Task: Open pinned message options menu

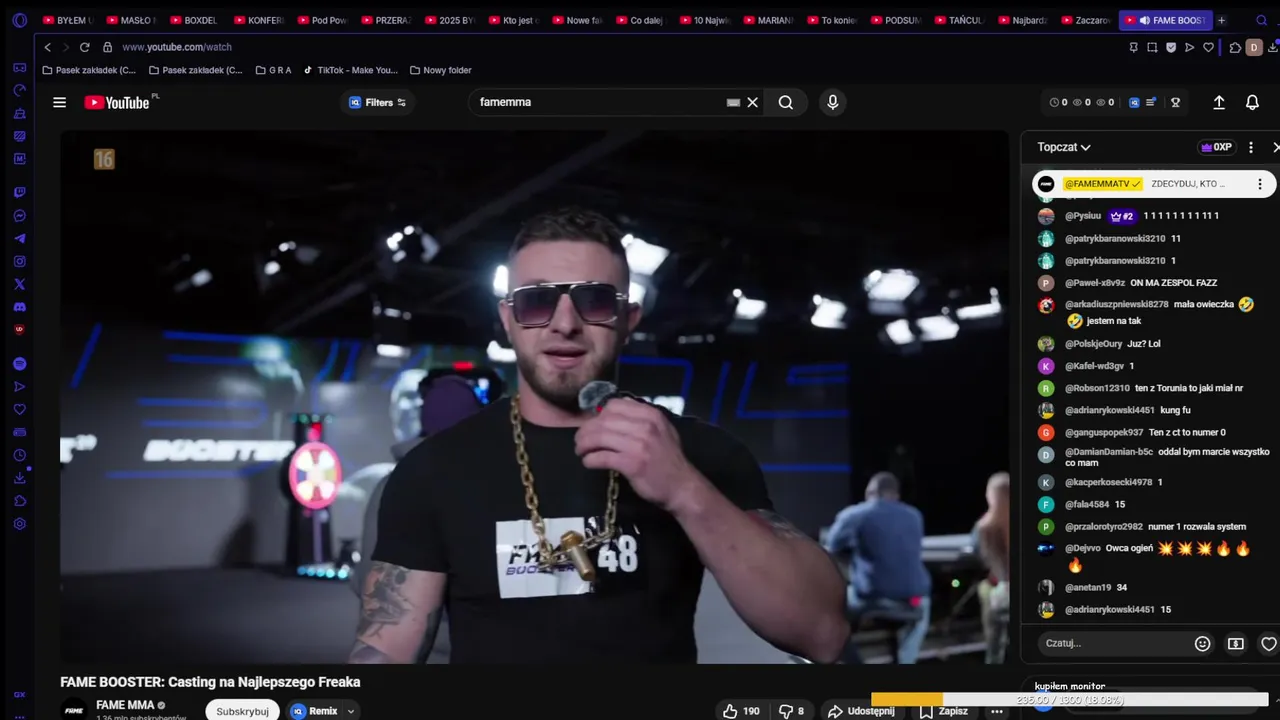Action: click(1259, 184)
